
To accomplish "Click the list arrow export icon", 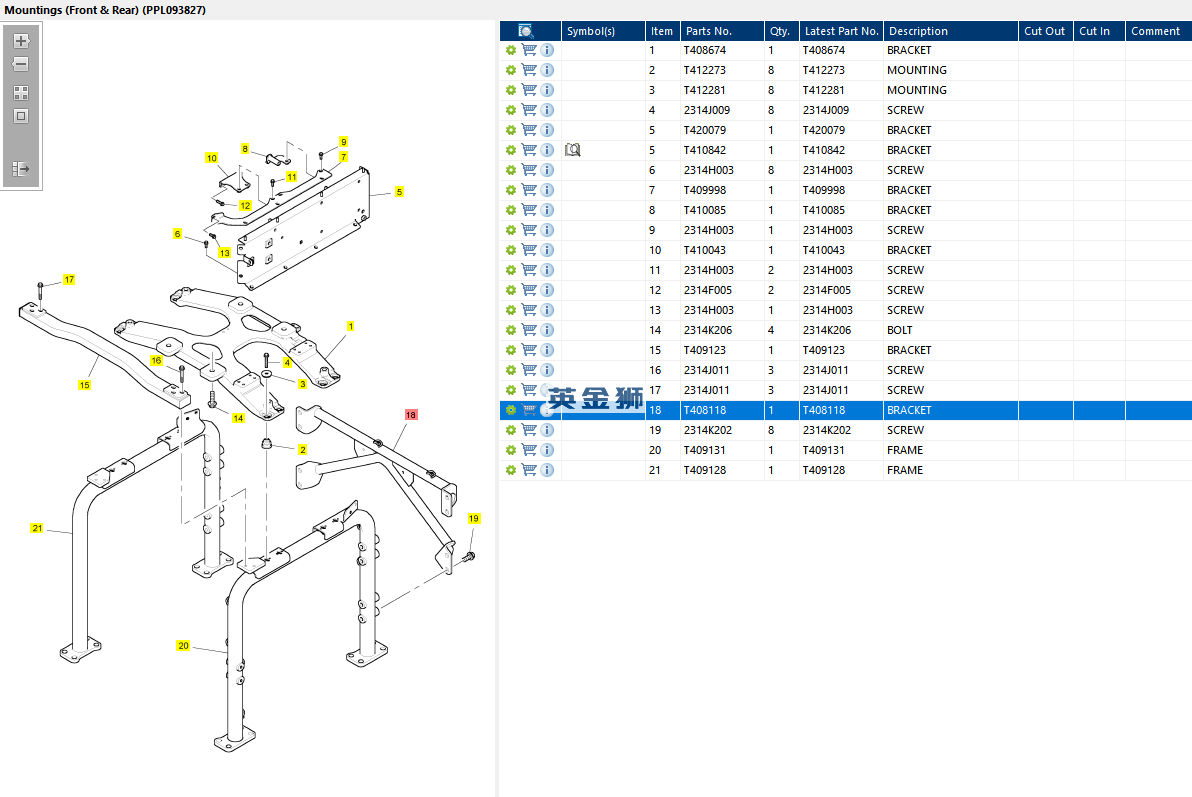I will 21,169.
